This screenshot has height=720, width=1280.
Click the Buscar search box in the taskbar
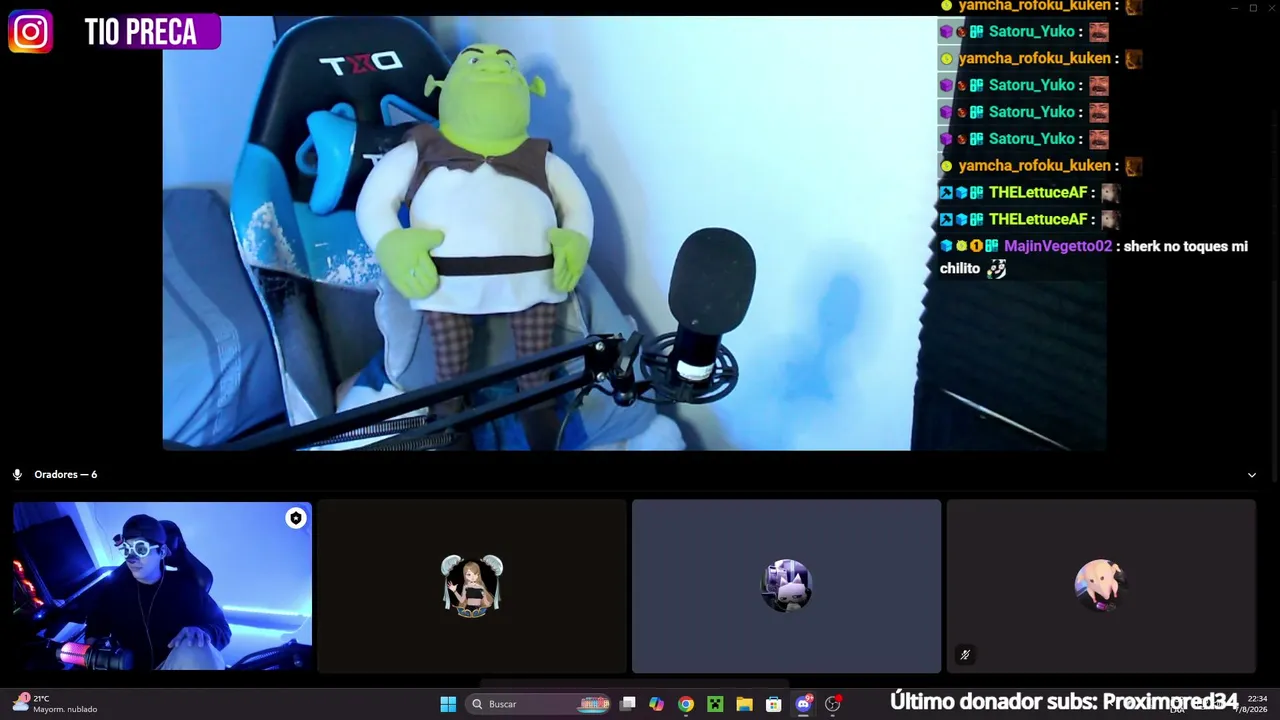pyautogui.click(x=540, y=704)
